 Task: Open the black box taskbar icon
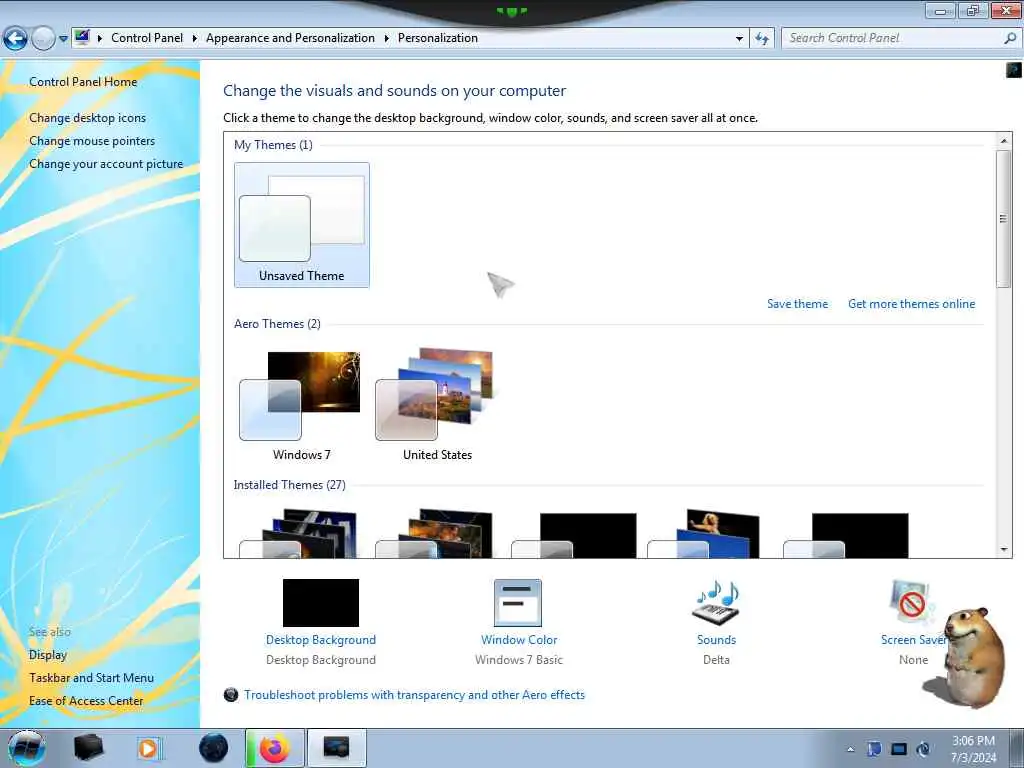pos(88,748)
